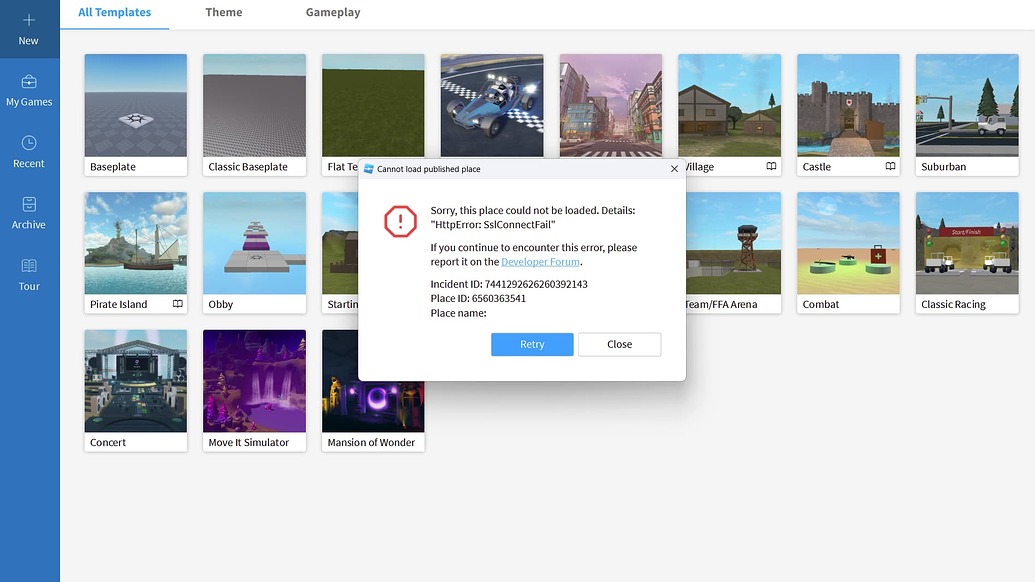This screenshot has height=582, width=1035.
Task: Open the Move It Simulator template
Action: [x=254, y=380]
